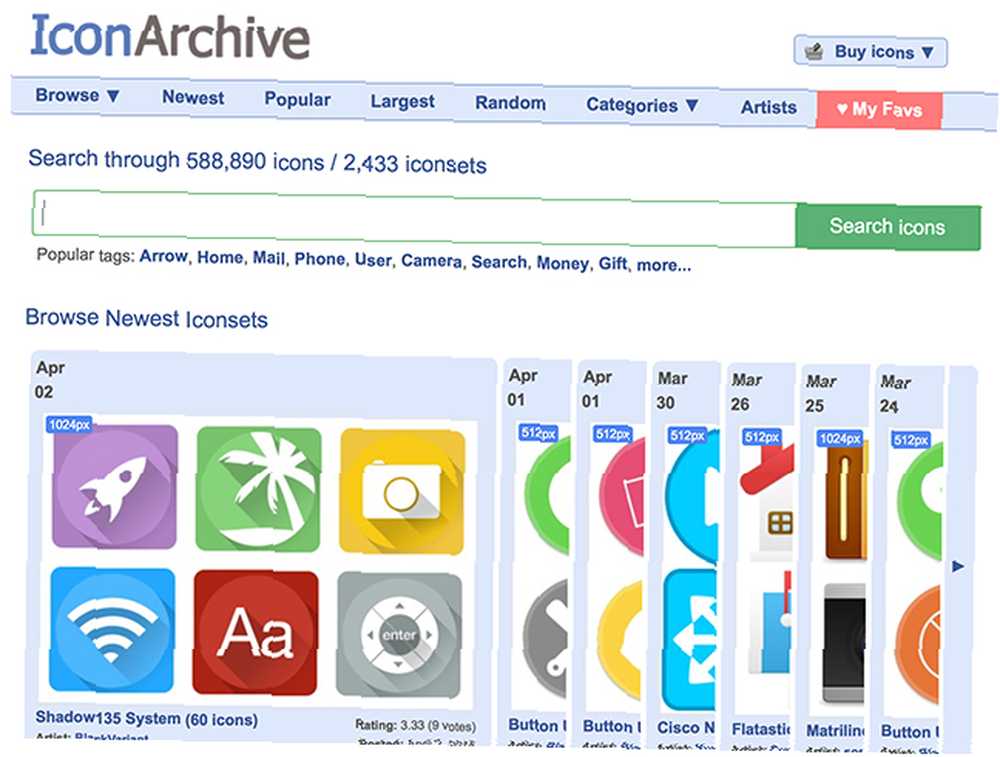This screenshot has width=1000, height=757.
Task: Open the Cisco blue arrows icon
Action: (x=689, y=640)
